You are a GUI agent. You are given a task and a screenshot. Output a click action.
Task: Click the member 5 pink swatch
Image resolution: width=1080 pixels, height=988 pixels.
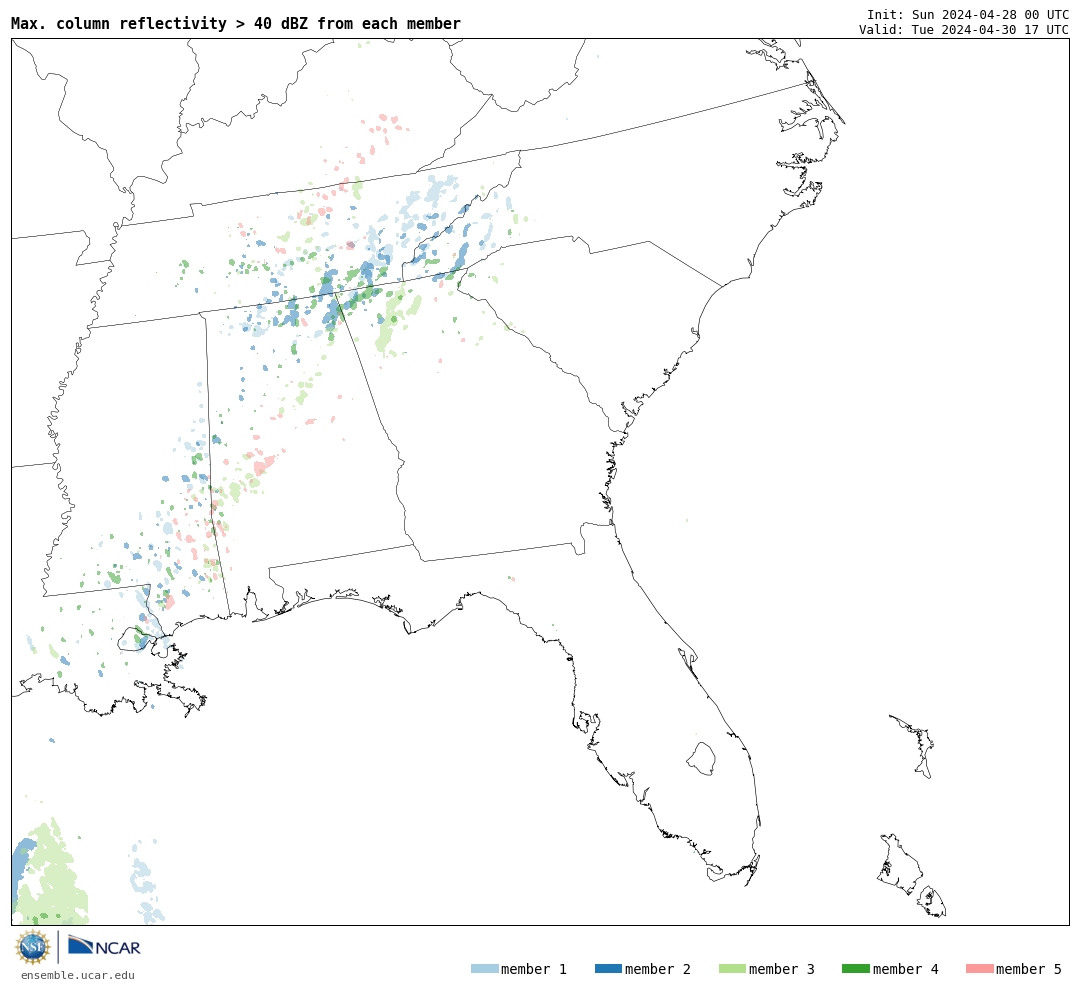[979, 969]
